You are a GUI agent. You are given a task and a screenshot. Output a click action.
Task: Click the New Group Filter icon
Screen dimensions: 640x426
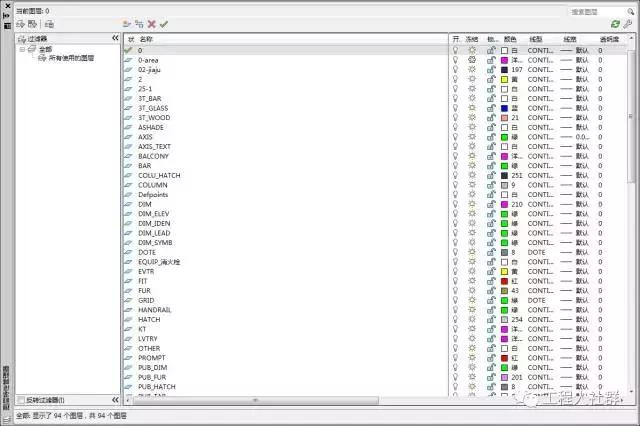[x=32, y=24]
